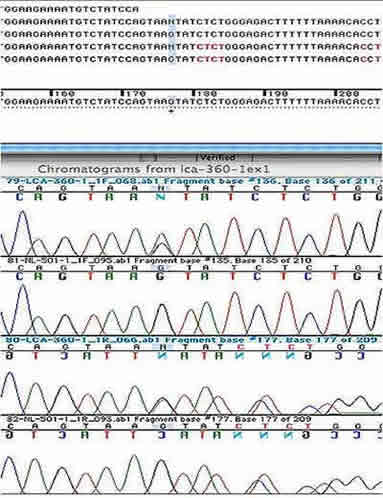Click the blue window divider bar
The image size is (383, 498).
coord(191,148)
